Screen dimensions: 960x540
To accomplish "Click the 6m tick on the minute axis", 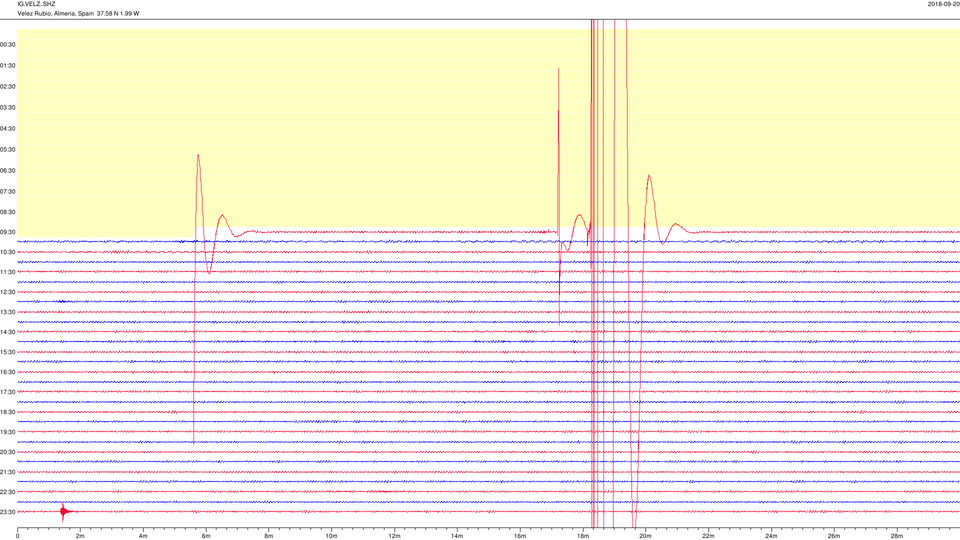I will [206, 536].
